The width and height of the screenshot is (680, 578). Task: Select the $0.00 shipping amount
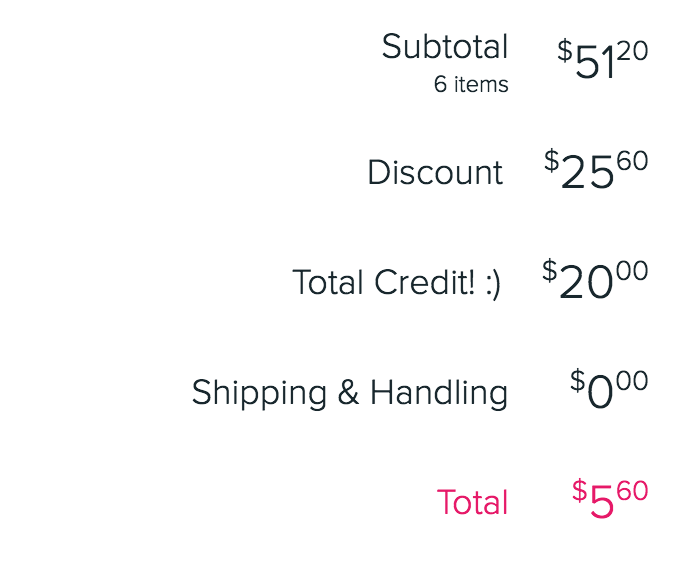609,389
